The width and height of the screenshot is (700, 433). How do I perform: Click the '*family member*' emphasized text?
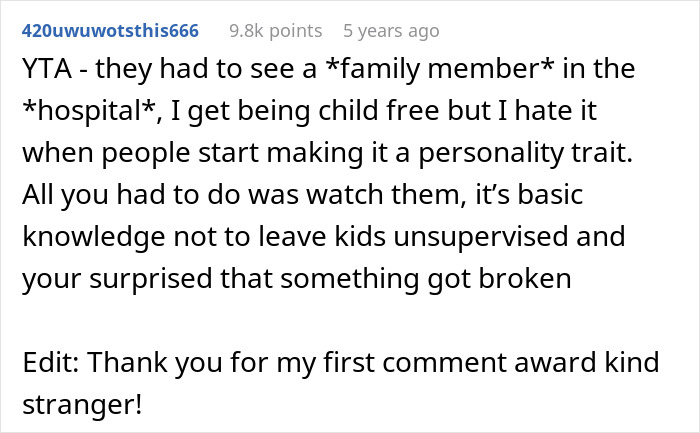[x=468, y=70]
